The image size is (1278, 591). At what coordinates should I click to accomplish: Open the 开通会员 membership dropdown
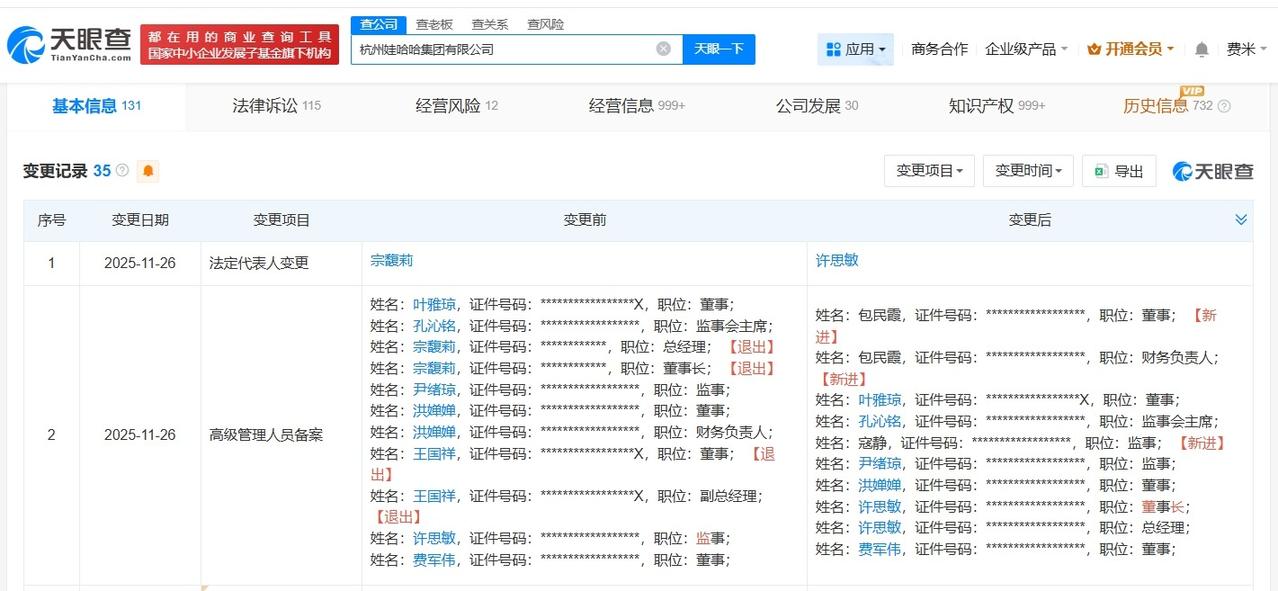[x=1130, y=49]
